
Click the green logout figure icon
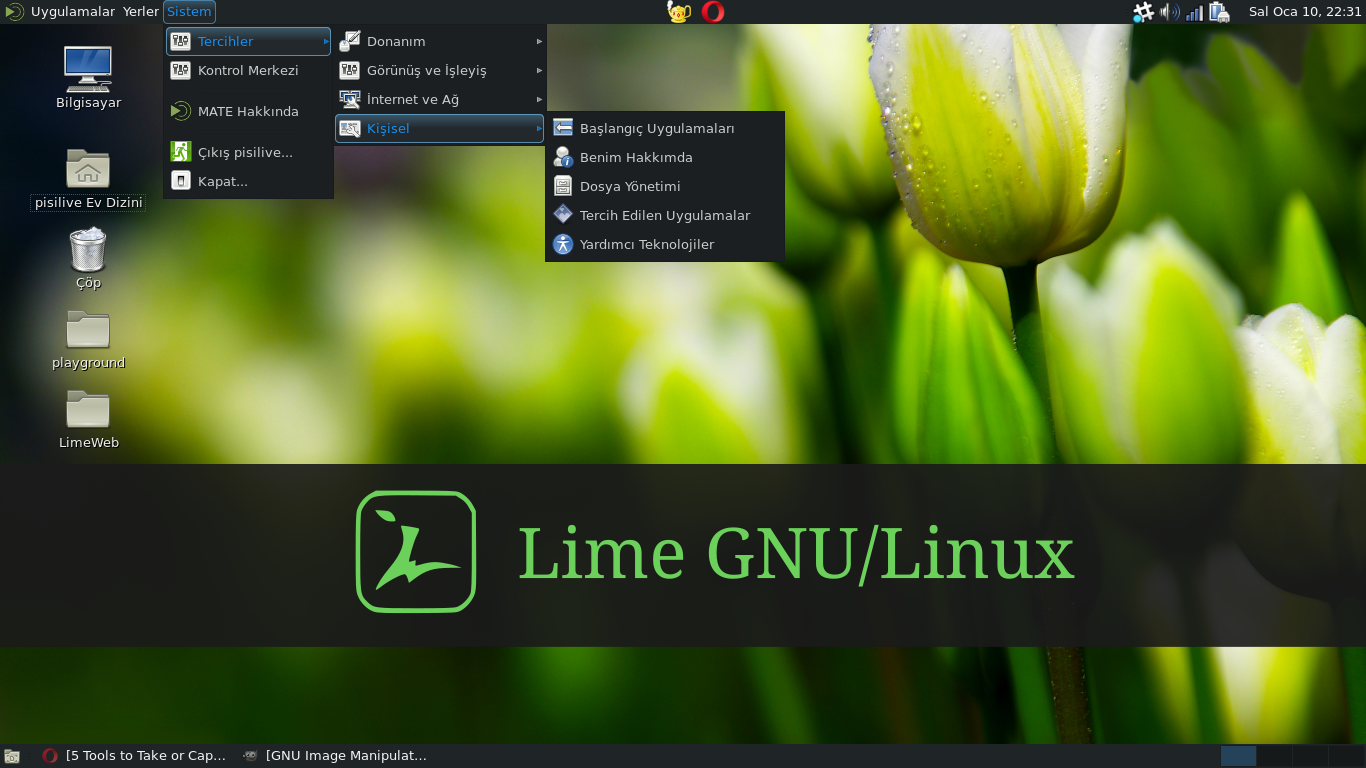[x=180, y=151]
